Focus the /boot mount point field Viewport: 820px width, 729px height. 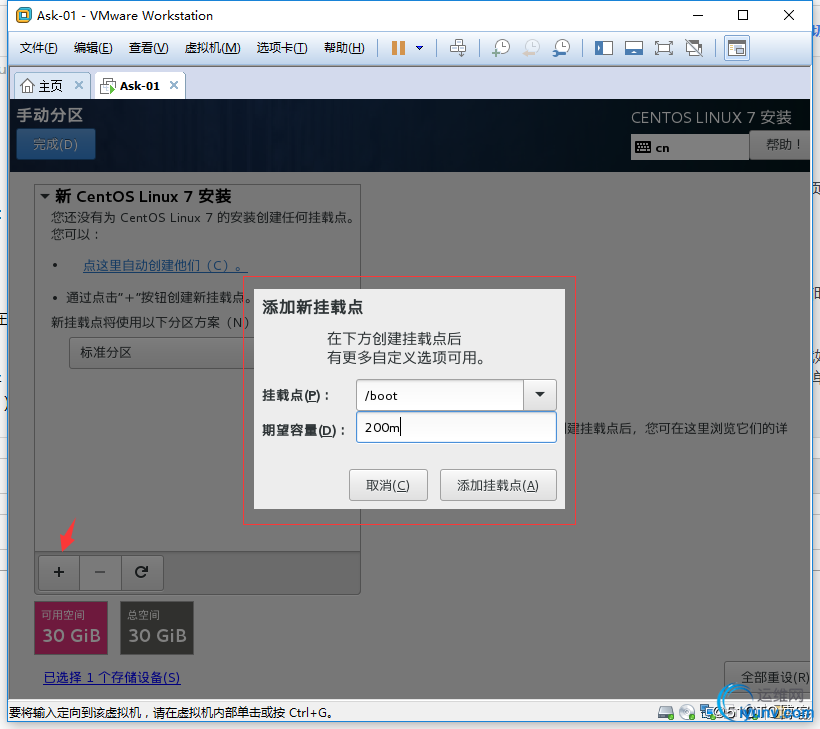pyautogui.click(x=440, y=395)
